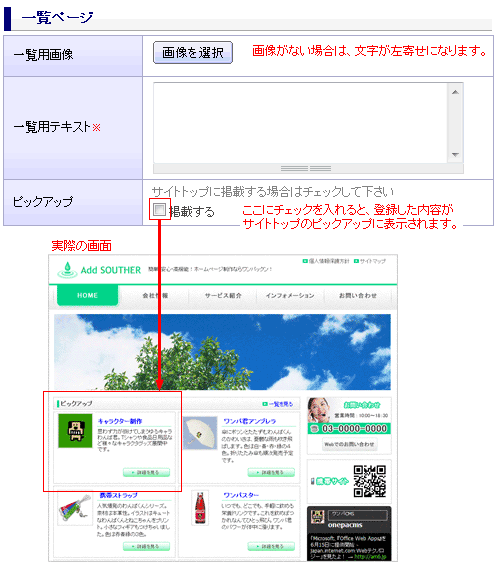
Task: Open the ワンパスター title link
Action: click(241, 495)
